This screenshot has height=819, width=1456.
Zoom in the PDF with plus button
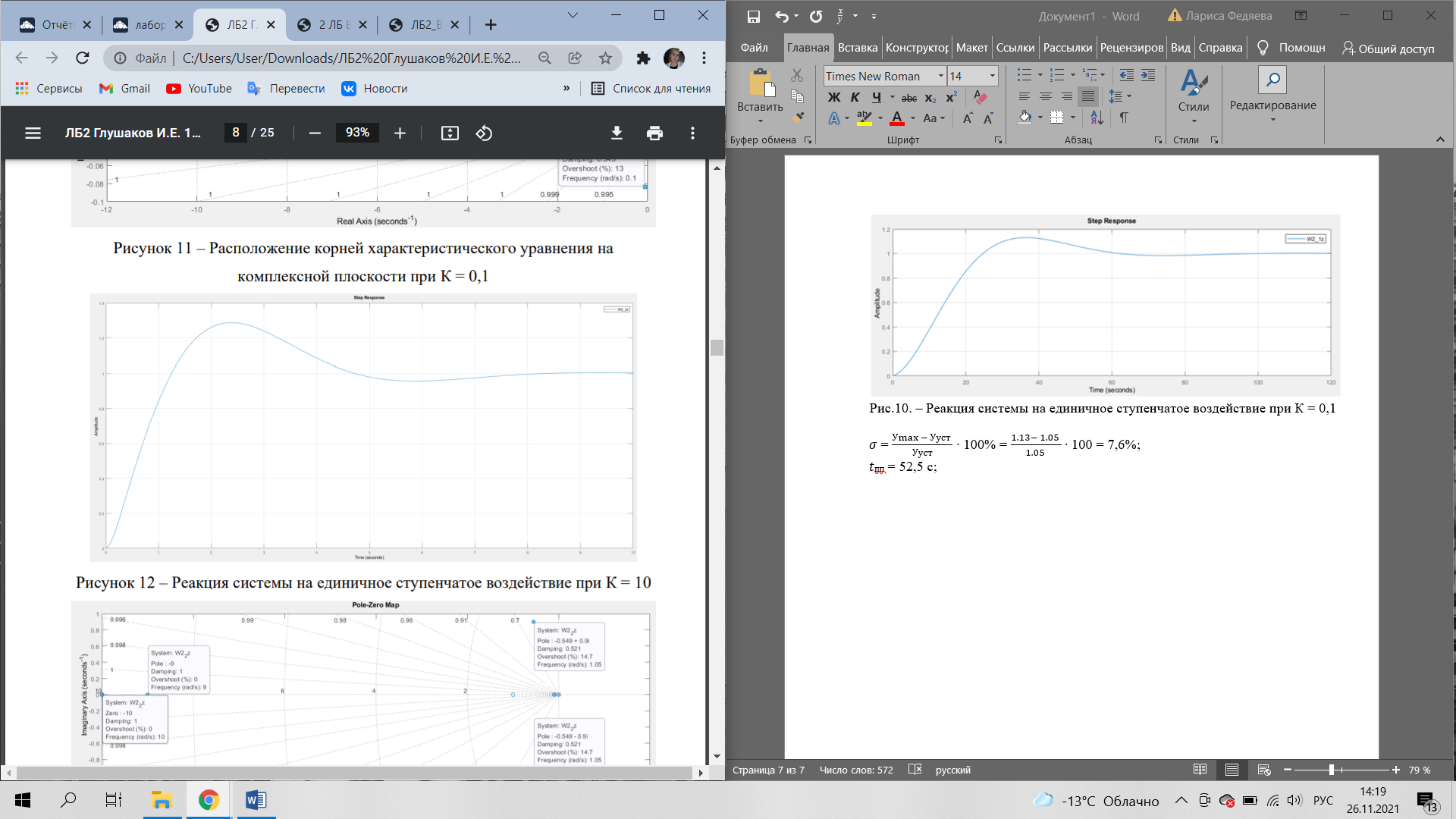(400, 133)
